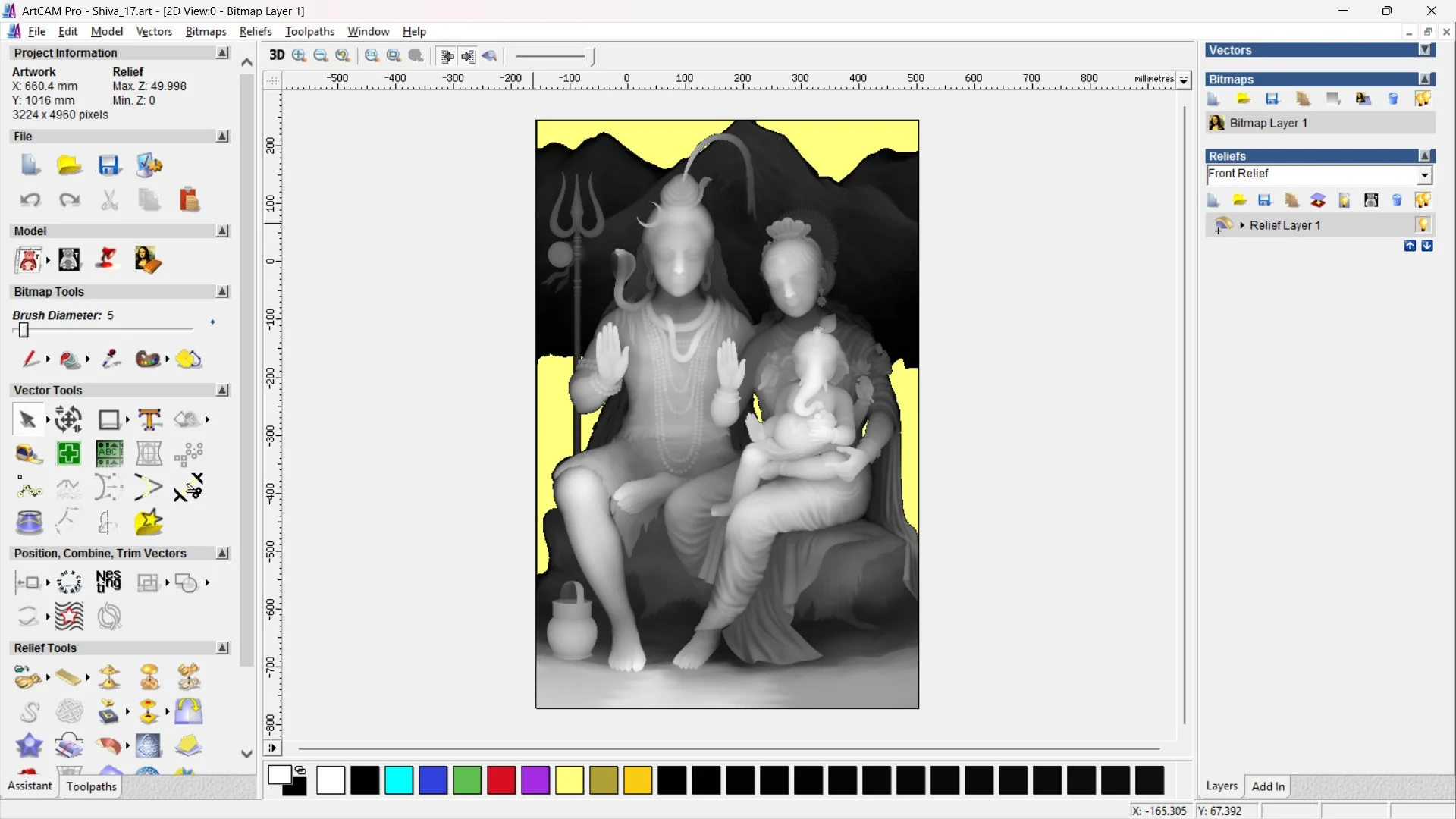
Task: Toggle all bitmap layers visibility lightbulb
Action: (1423, 99)
